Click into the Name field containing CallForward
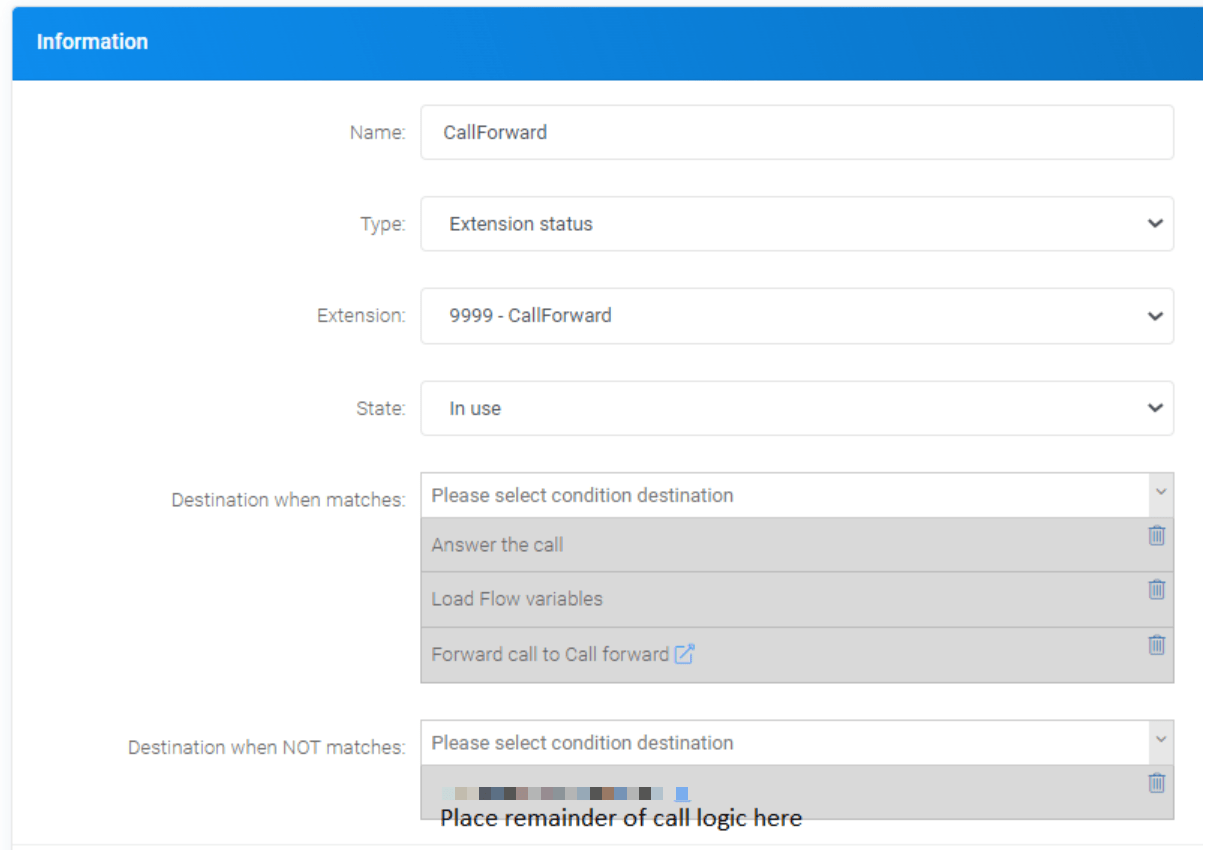1213x864 pixels. (x=796, y=132)
